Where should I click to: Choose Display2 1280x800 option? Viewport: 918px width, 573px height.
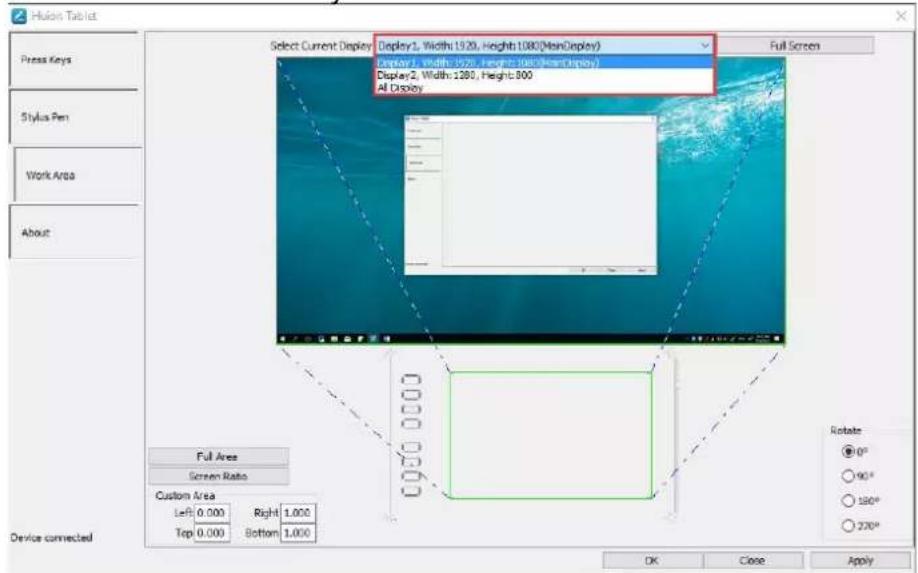(x=544, y=75)
